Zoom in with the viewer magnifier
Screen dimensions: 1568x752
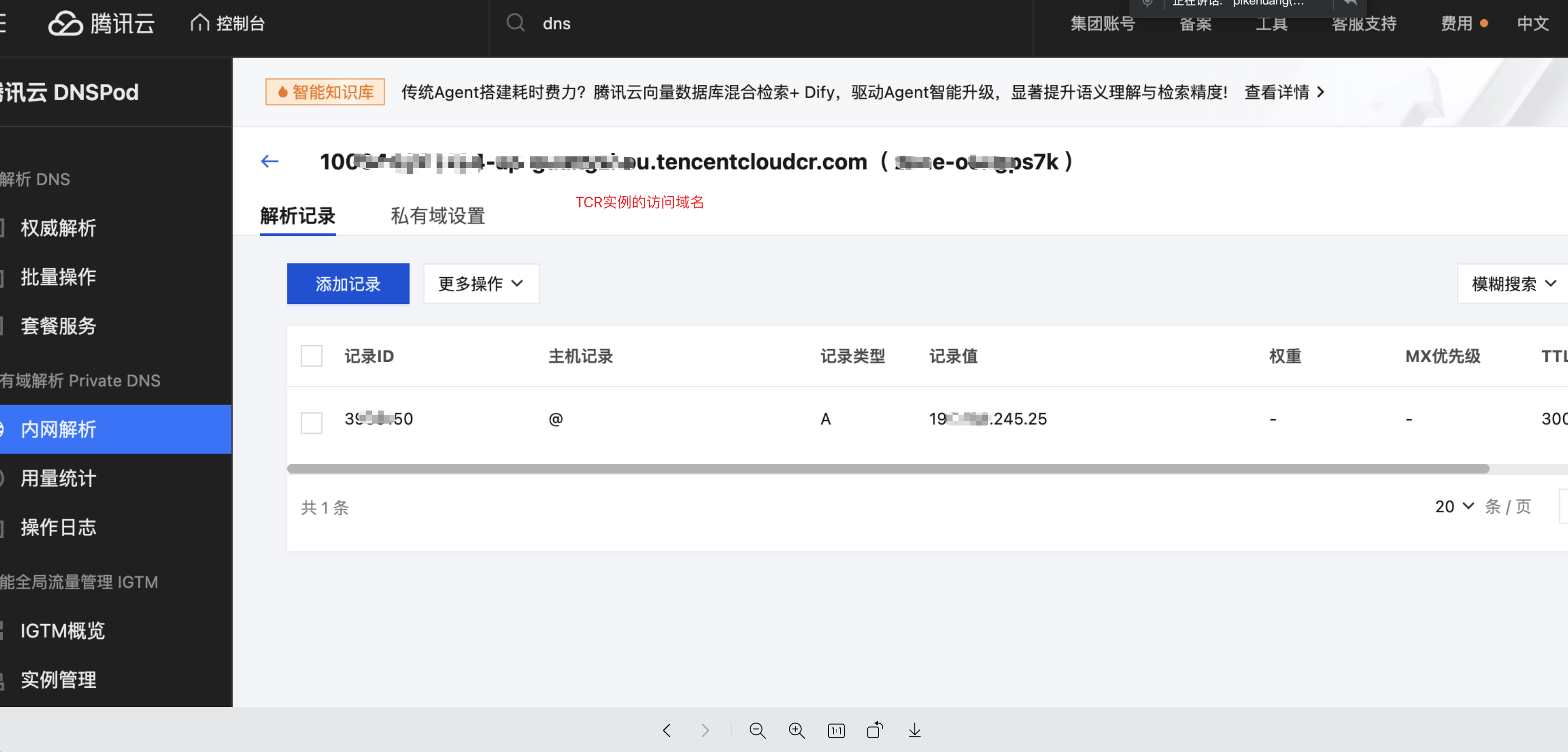(x=797, y=730)
